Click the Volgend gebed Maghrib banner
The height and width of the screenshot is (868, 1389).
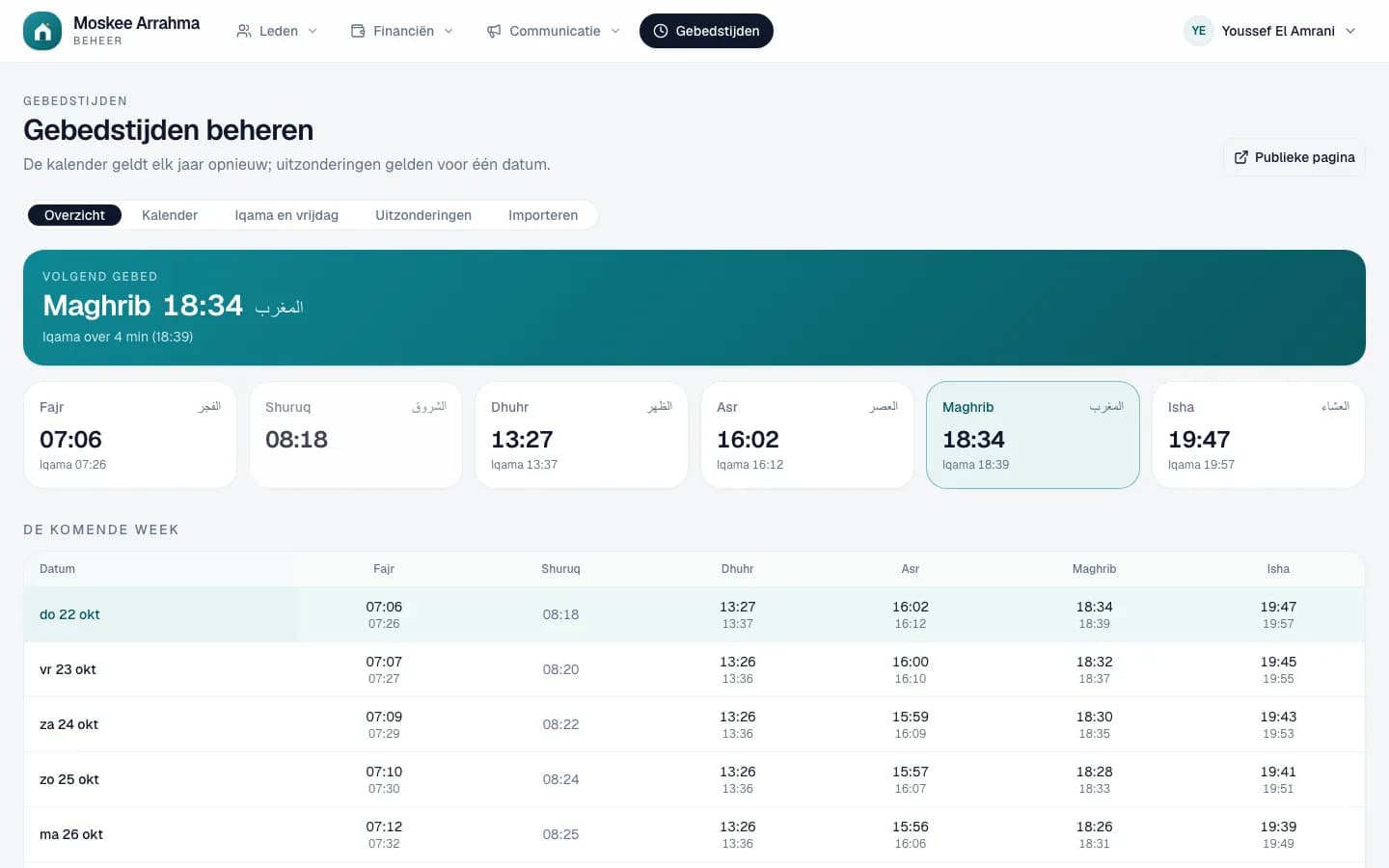coord(694,308)
